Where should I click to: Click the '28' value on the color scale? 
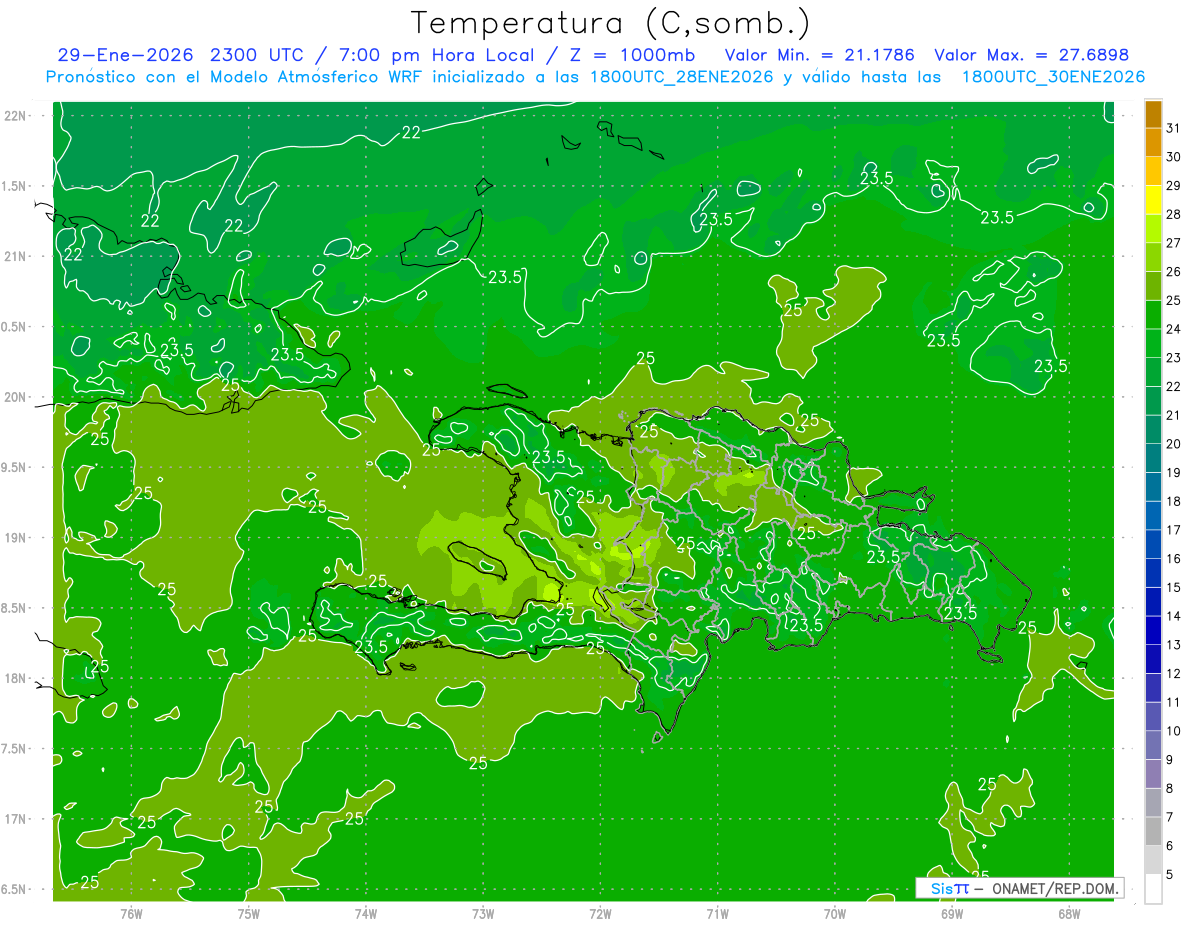click(1174, 214)
